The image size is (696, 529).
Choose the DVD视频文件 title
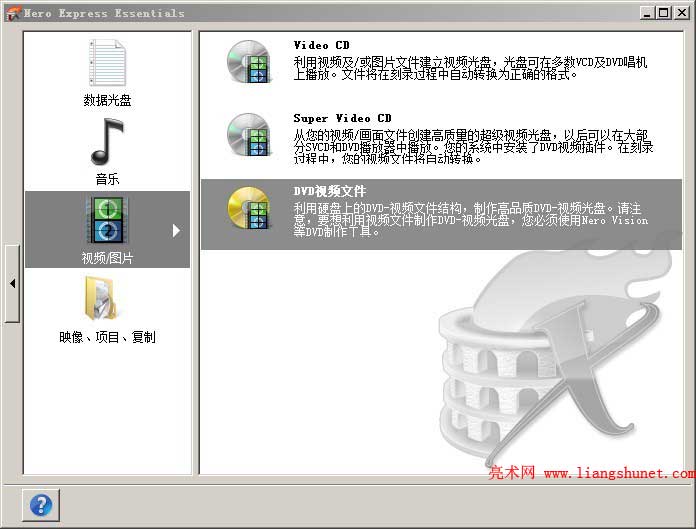329,191
